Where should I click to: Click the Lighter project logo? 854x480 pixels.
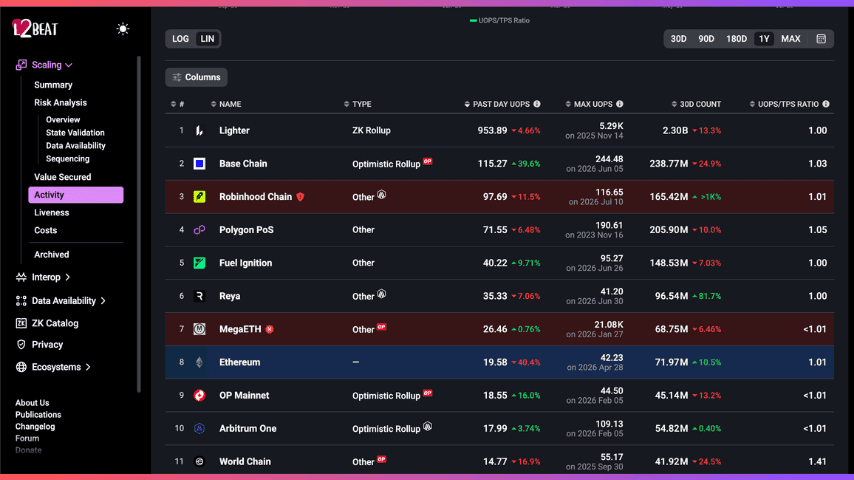pyautogui.click(x=199, y=131)
